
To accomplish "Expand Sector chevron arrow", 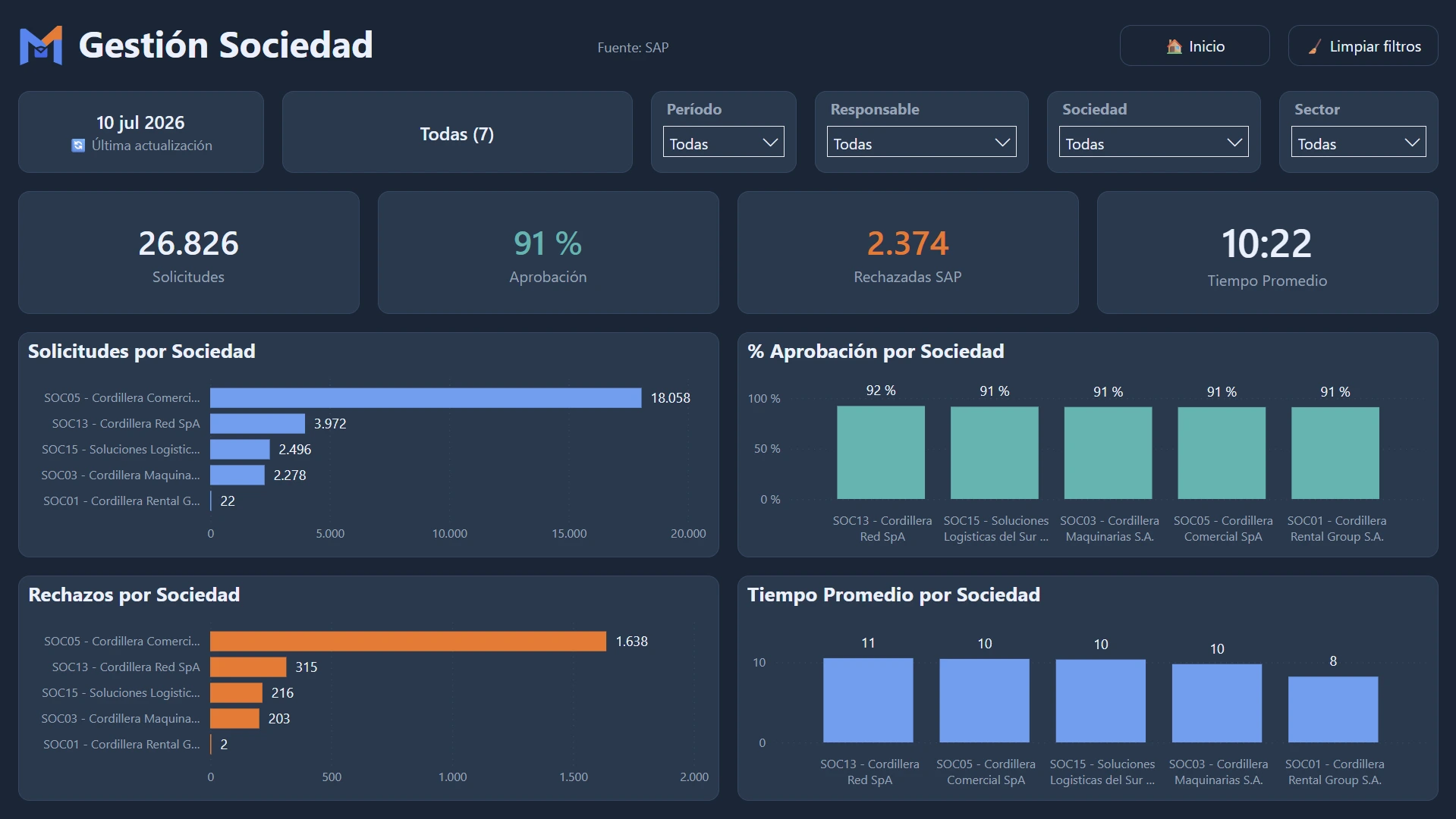I will (x=1412, y=143).
